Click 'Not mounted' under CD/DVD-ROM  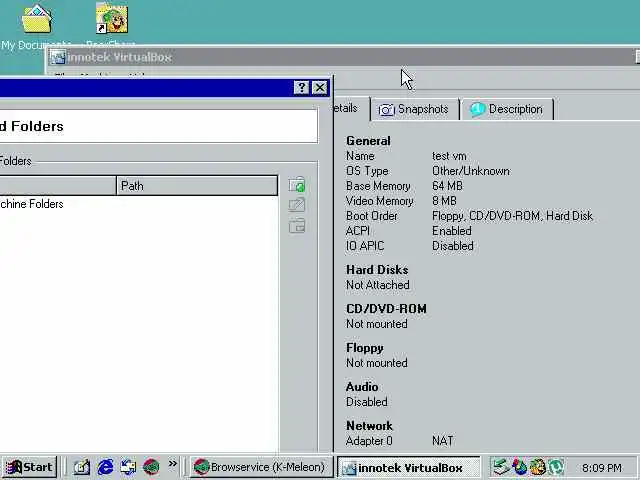pyautogui.click(x=377, y=324)
